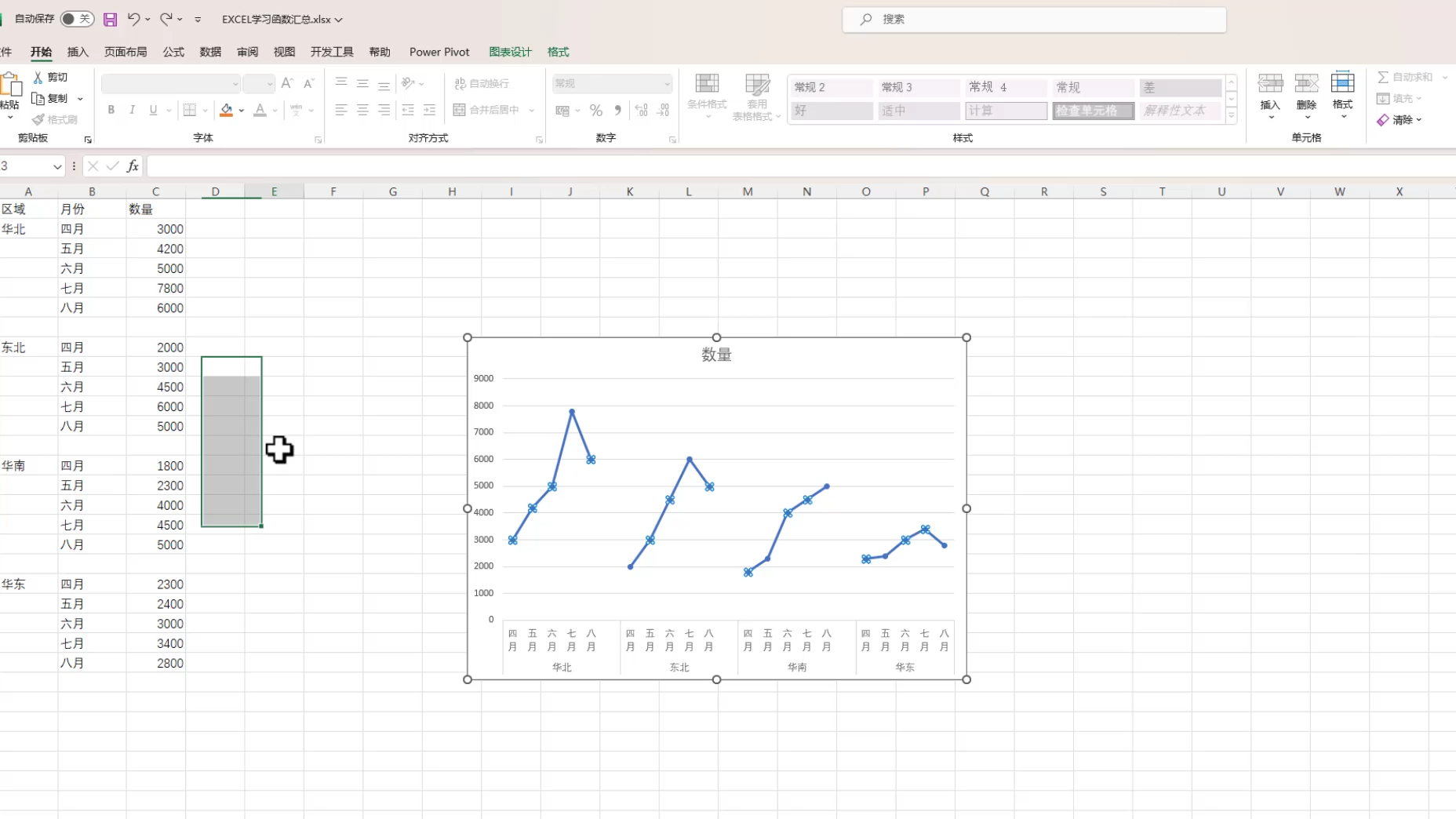This screenshot has height=819, width=1456.
Task: Click the Undo arrow icon
Action: 133,19
